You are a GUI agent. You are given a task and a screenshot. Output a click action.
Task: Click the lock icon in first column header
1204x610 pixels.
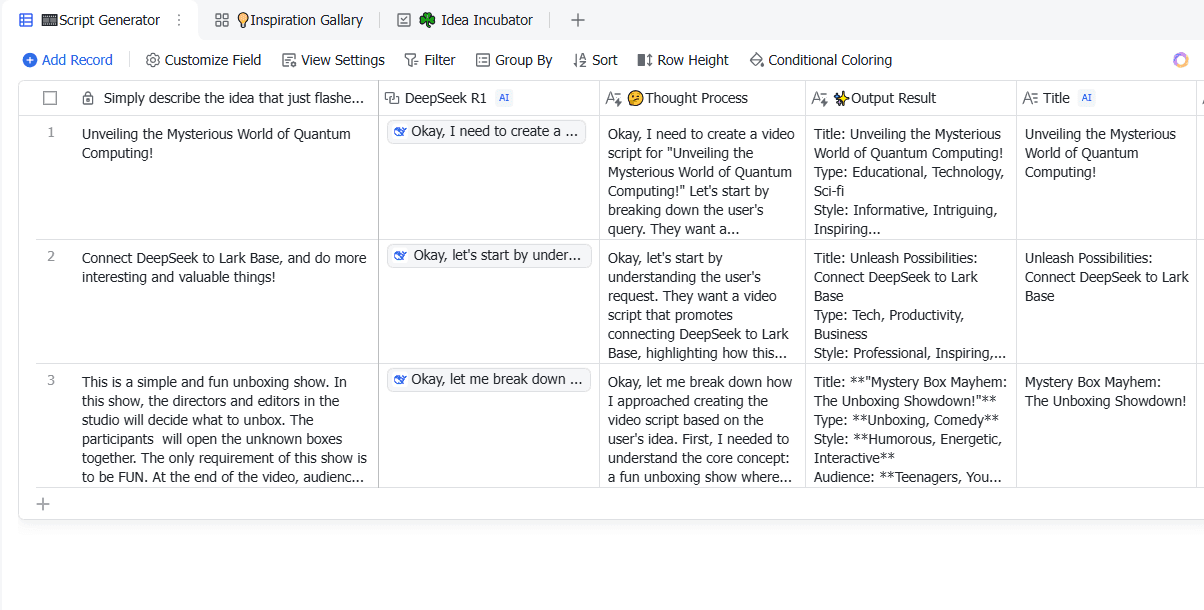click(88, 98)
